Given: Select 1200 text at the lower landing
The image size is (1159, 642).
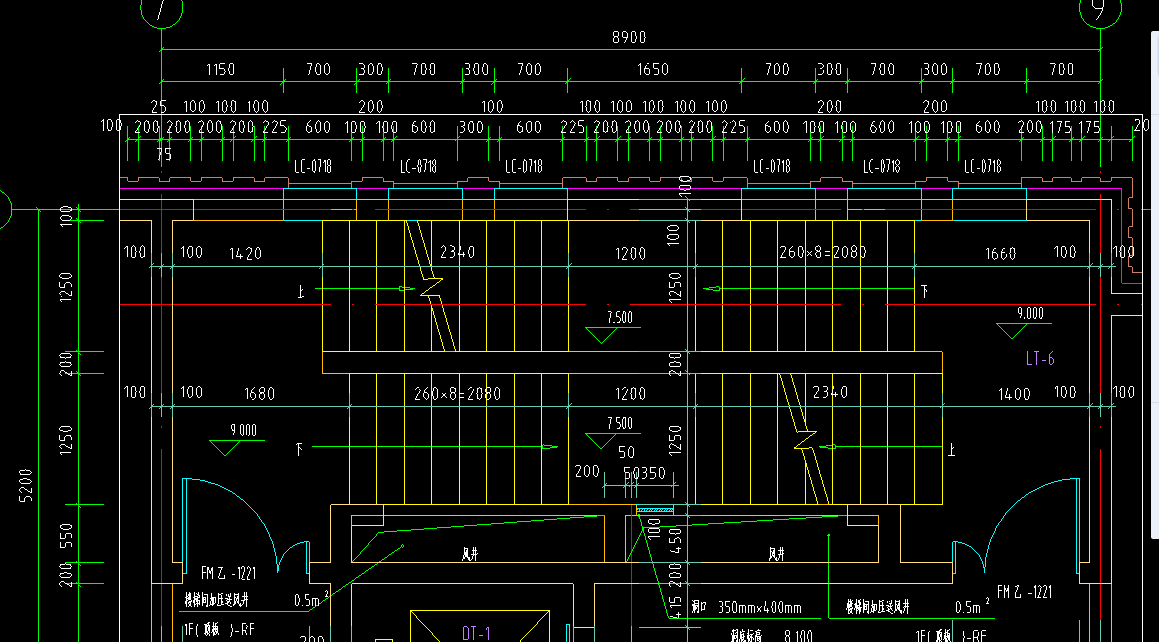Looking at the screenshot, I should coord(631,394).
